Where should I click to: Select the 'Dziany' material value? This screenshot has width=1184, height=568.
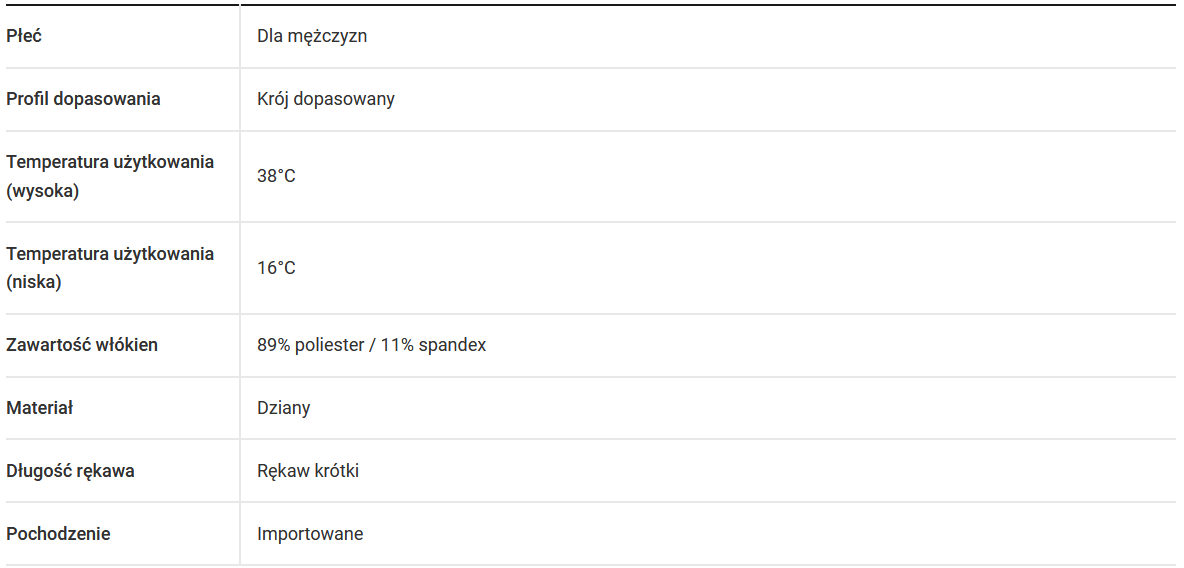pyautogui.click(x=284, y=408)
